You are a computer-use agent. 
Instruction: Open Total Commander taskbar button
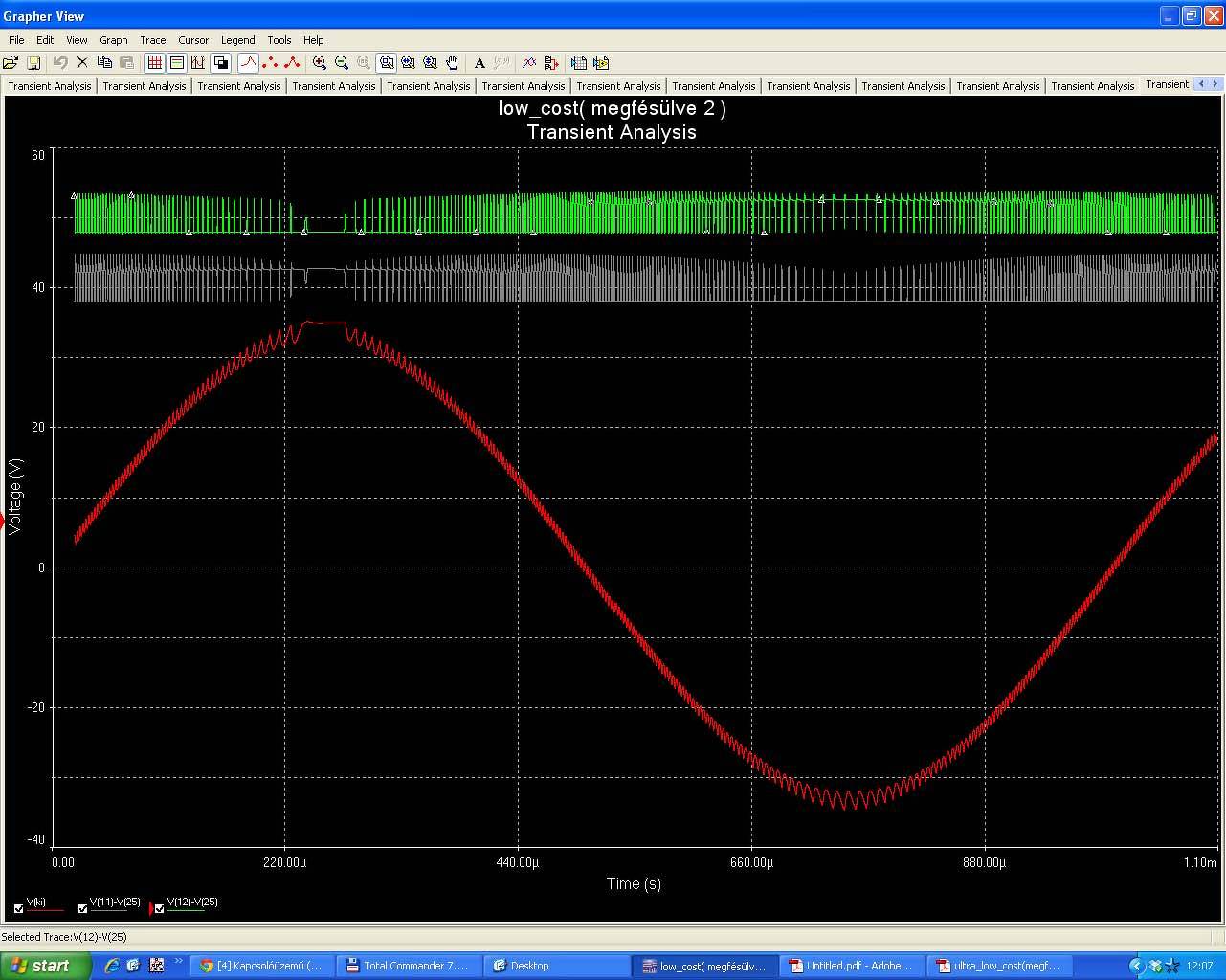click(x=412, y=966)
